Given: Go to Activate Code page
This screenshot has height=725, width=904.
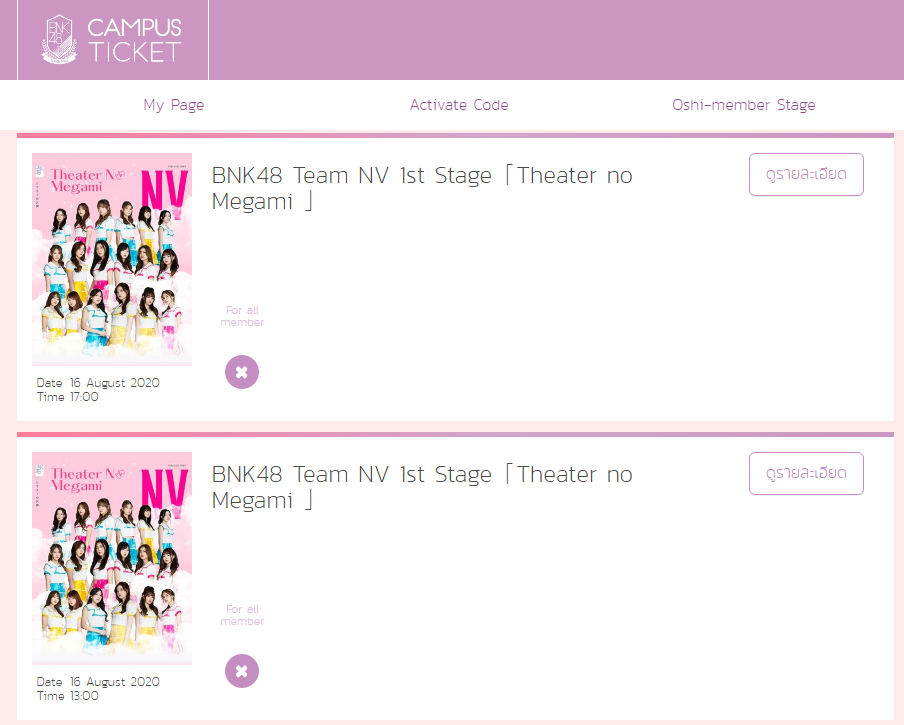Looking at the screenshot, I should pos(459,105).
